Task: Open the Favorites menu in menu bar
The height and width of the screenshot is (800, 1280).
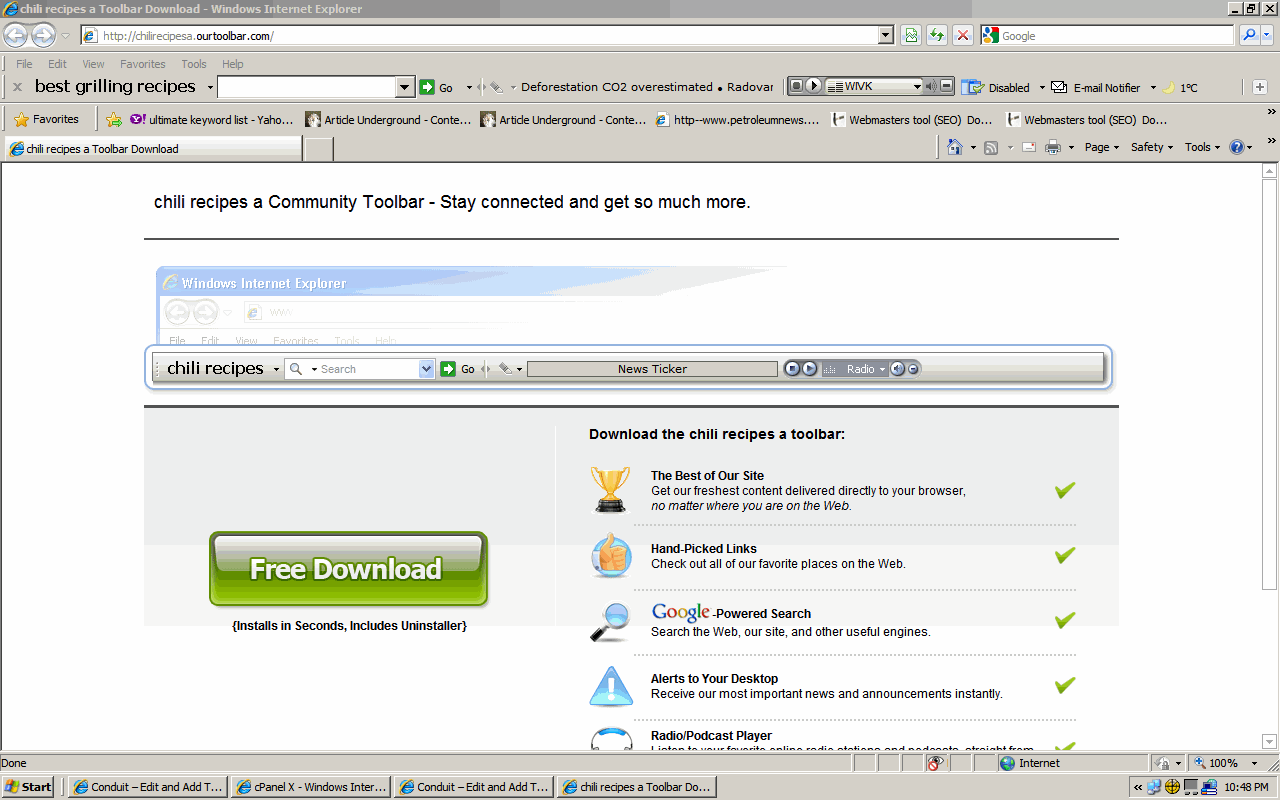Action: [x=143, y=64]
